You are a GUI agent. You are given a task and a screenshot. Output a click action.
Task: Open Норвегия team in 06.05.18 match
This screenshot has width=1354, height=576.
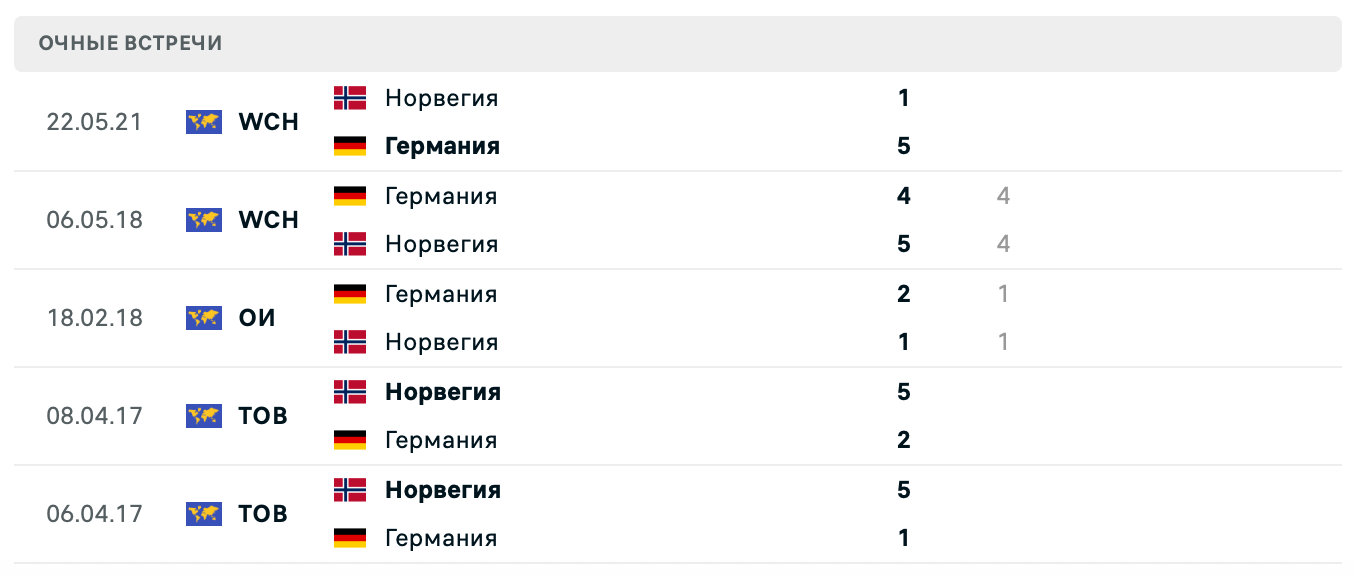441,244
